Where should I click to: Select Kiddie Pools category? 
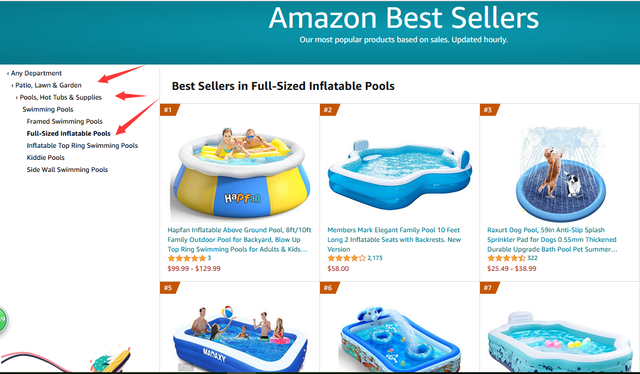pos(46,158)
